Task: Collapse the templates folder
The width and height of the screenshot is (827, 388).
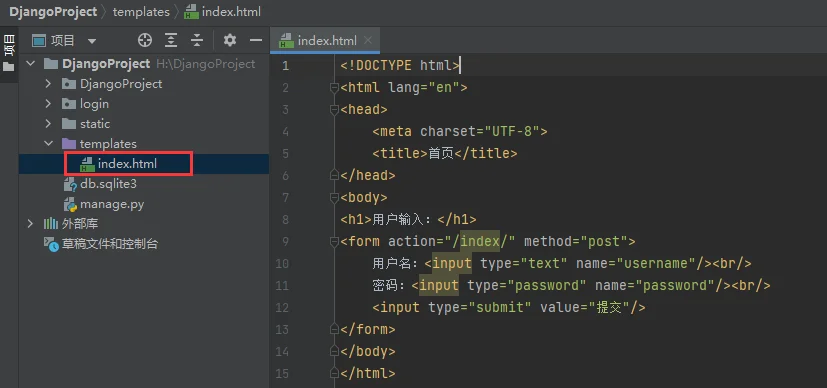Action: (x=49, y=143)
